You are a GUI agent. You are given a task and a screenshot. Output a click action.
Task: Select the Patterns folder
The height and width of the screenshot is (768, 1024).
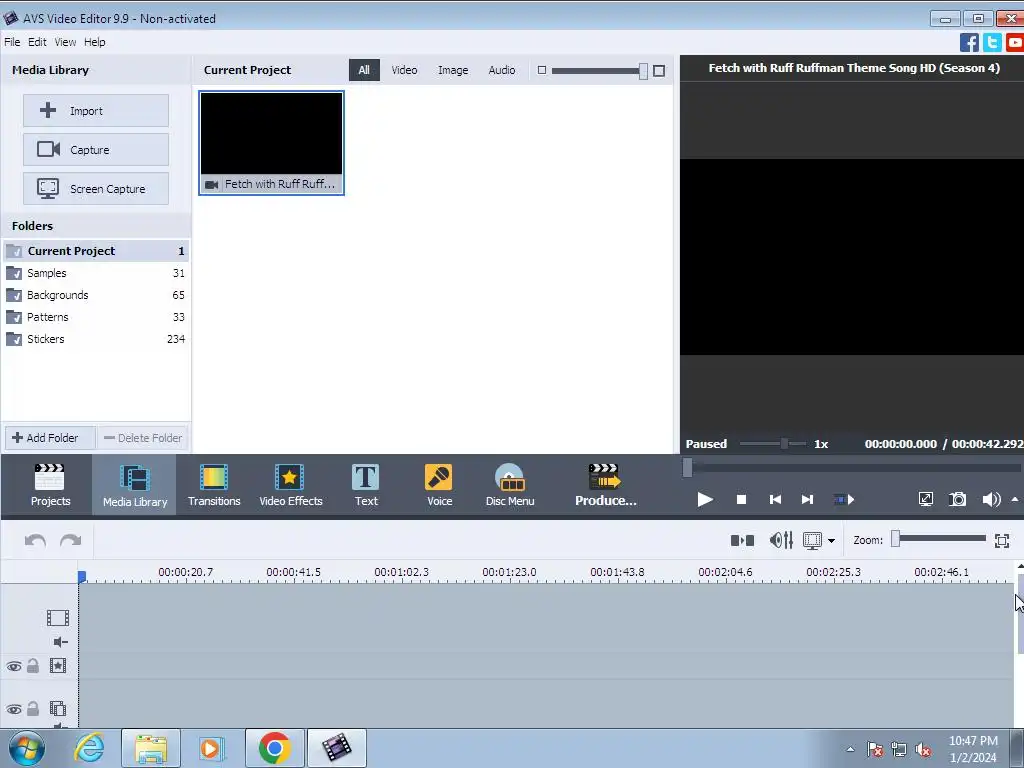pos(96,317)
